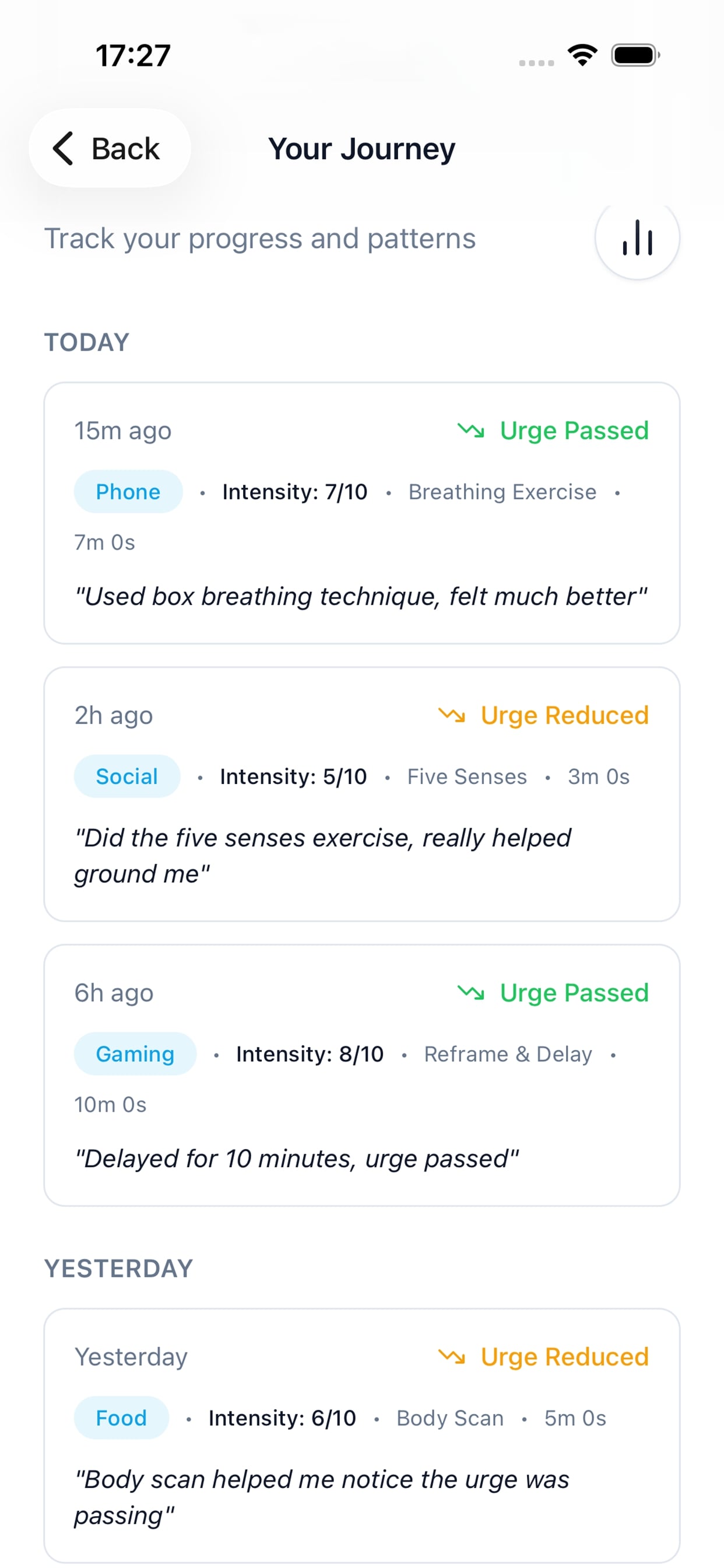Select the Phone category tag
Viewport: 724px width, 1568px height.
pos(128,491)
